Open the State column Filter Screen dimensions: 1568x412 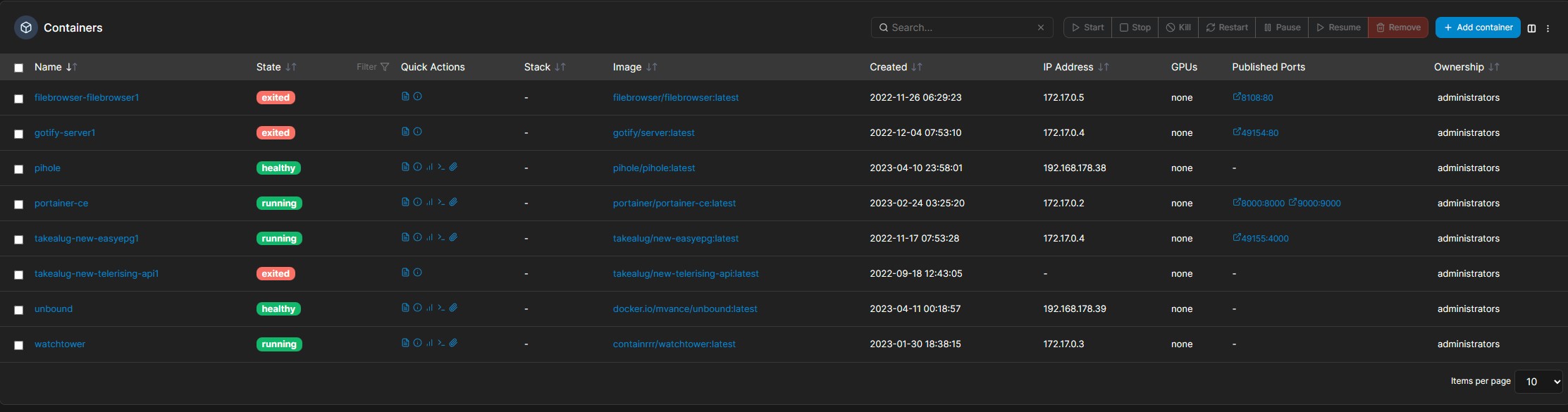pyautogui.click(x=373, y=67)
